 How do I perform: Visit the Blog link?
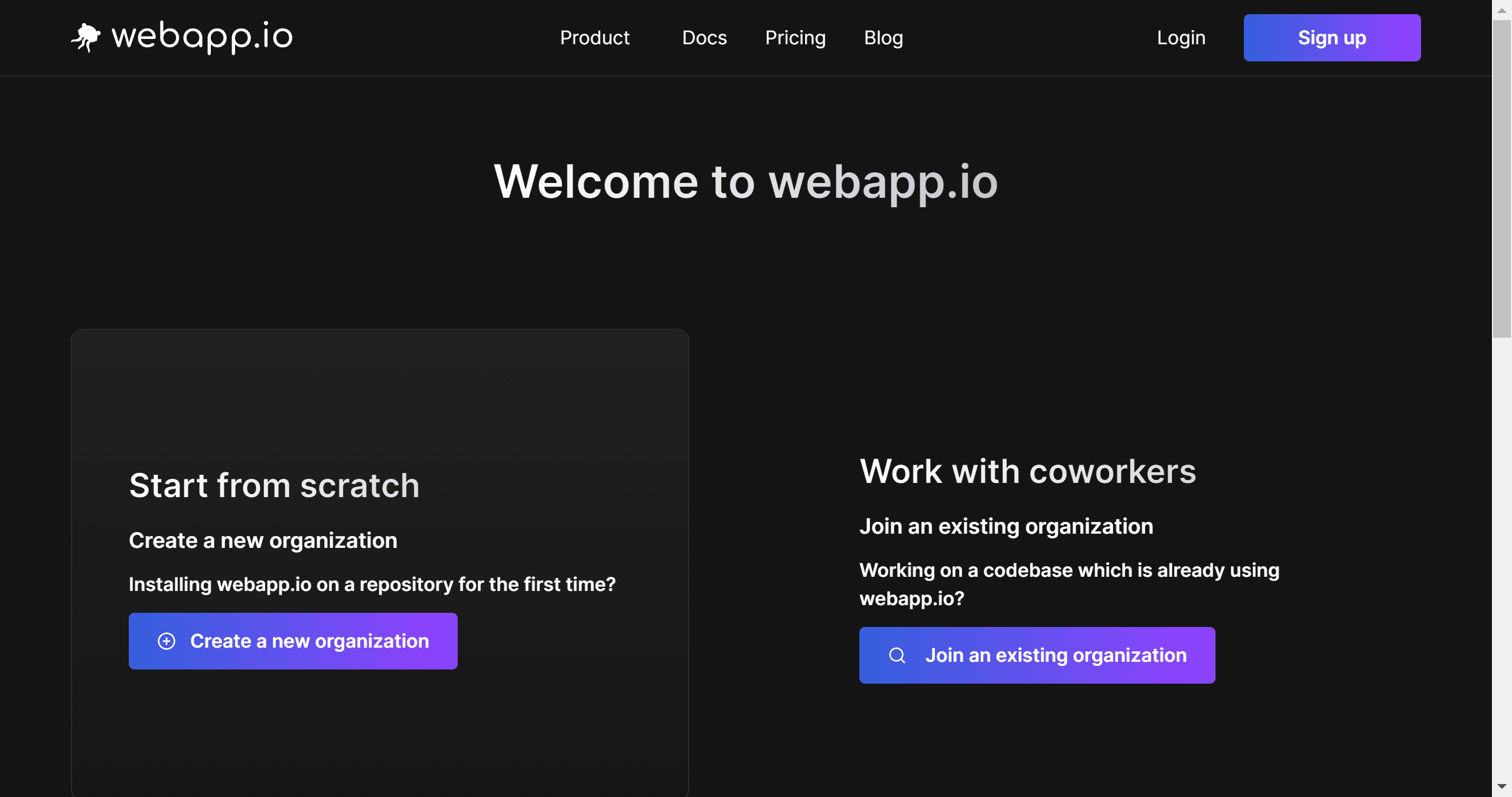tap(883, 38)
